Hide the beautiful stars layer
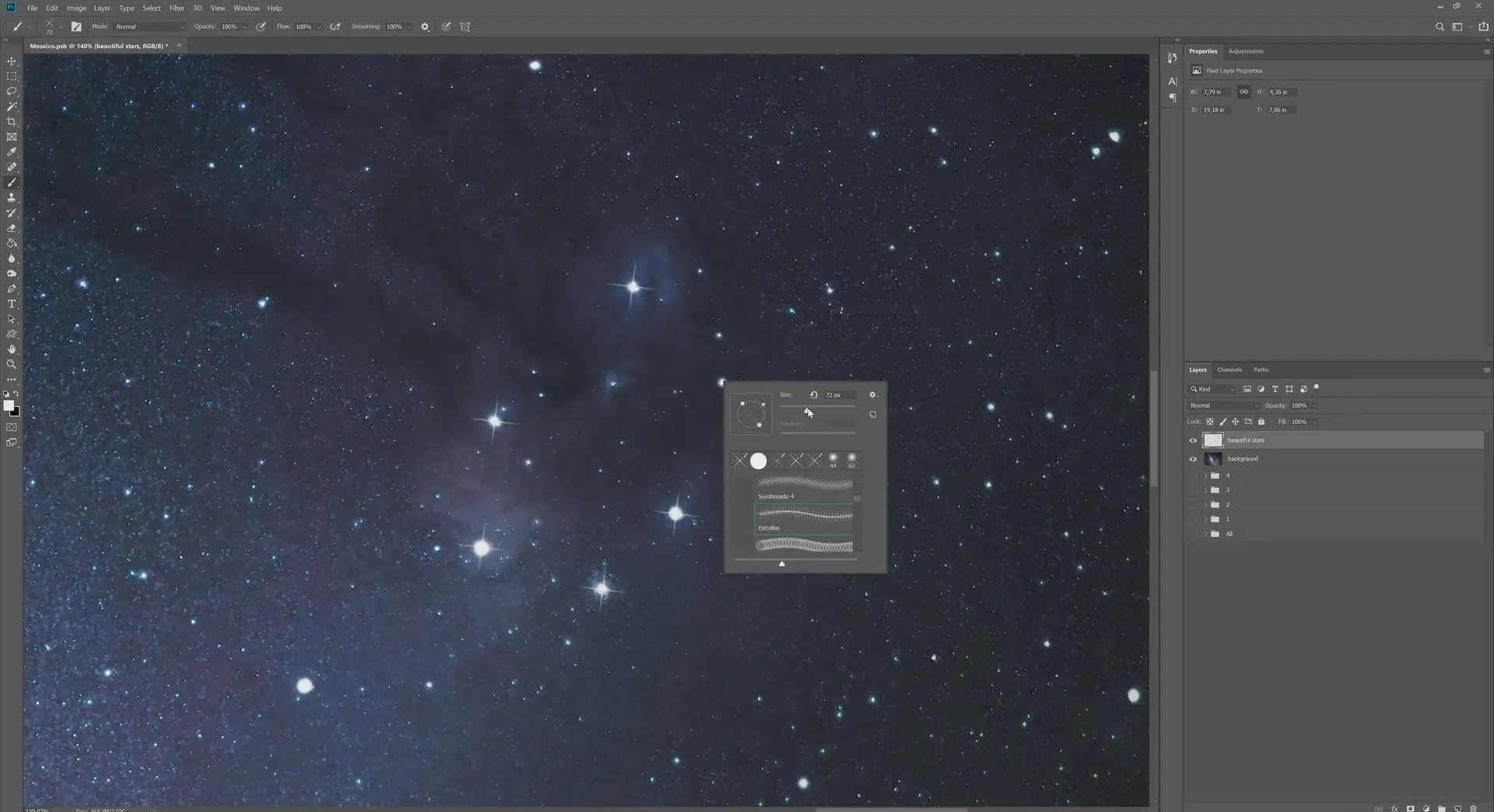 click(1193, 440)
